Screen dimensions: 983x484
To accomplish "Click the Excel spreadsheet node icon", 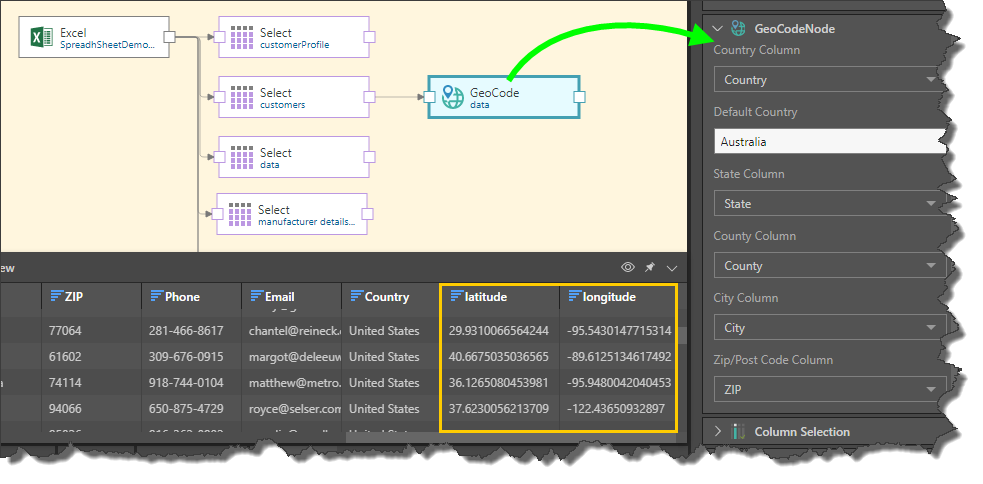I will (x=41, y=38).
